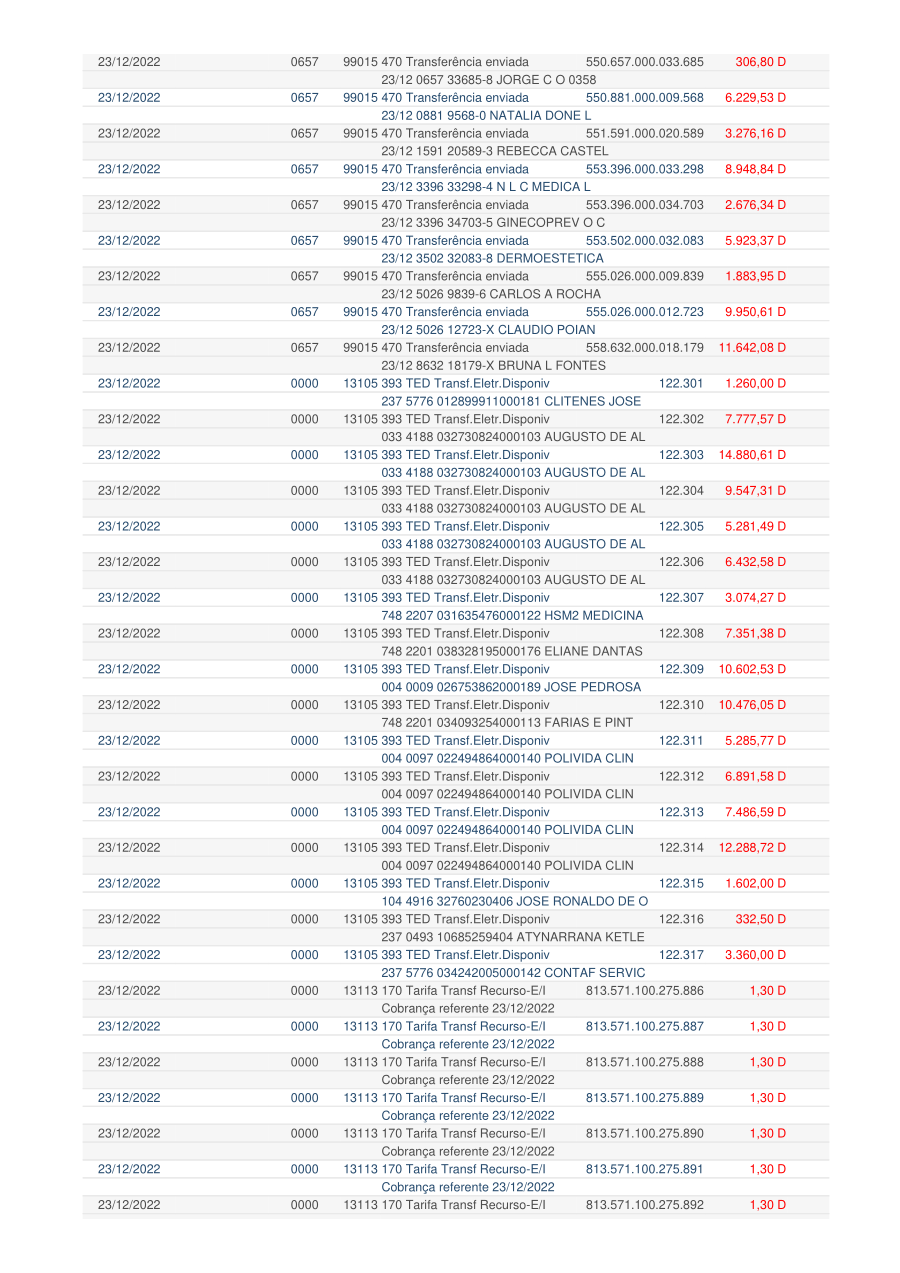This screenshot has height=1273, width=900.
Task: Click the CLITENES JOSE recipient line
Action: [511, 401]
